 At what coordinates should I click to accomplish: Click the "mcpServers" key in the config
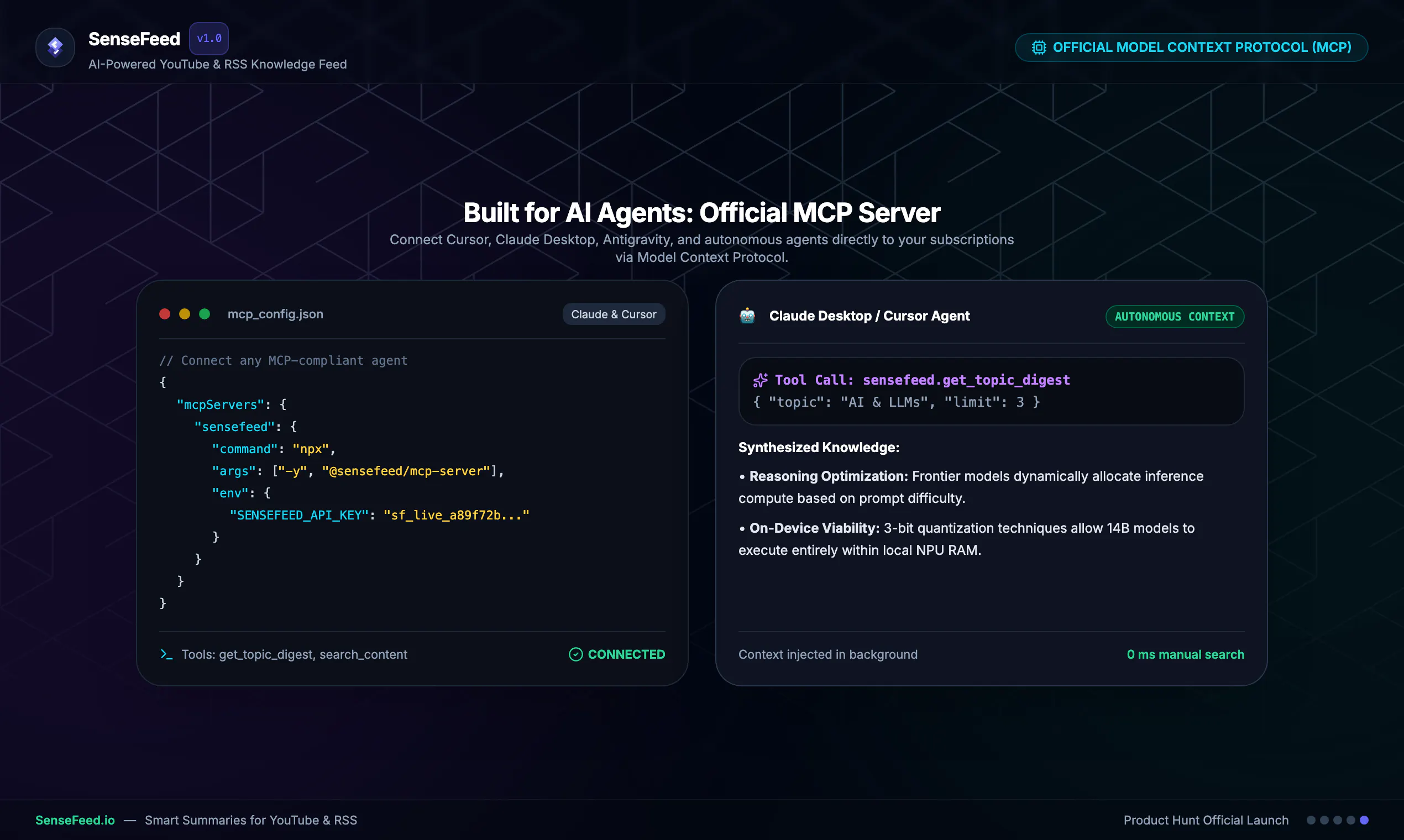click(x=221, y=405)
